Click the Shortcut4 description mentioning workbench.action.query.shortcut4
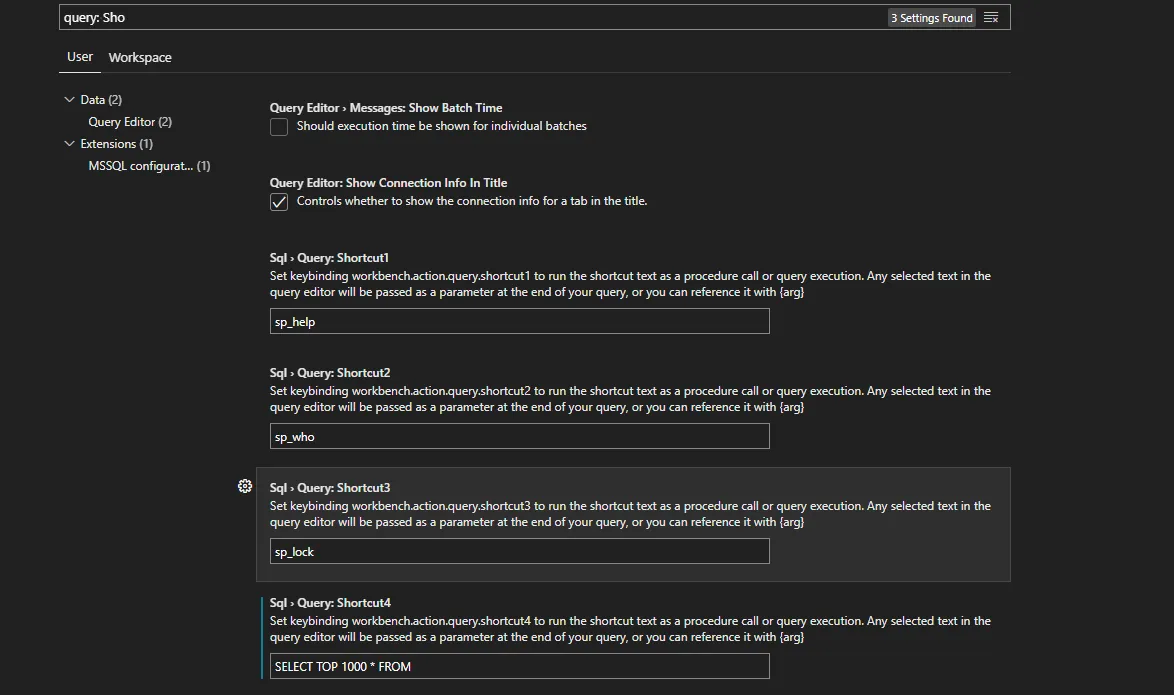This screenshot has height=695, width=1174. (x=630, y=629)
